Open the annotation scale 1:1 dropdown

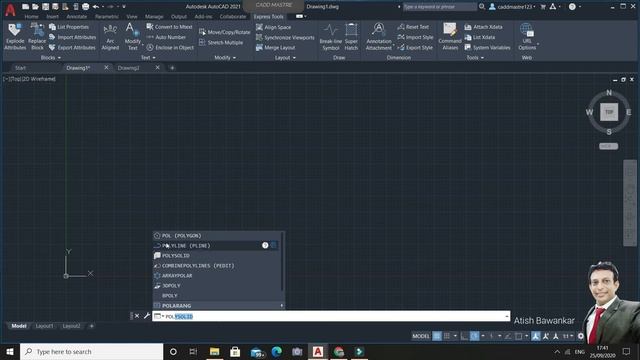[x=567, y=336]
